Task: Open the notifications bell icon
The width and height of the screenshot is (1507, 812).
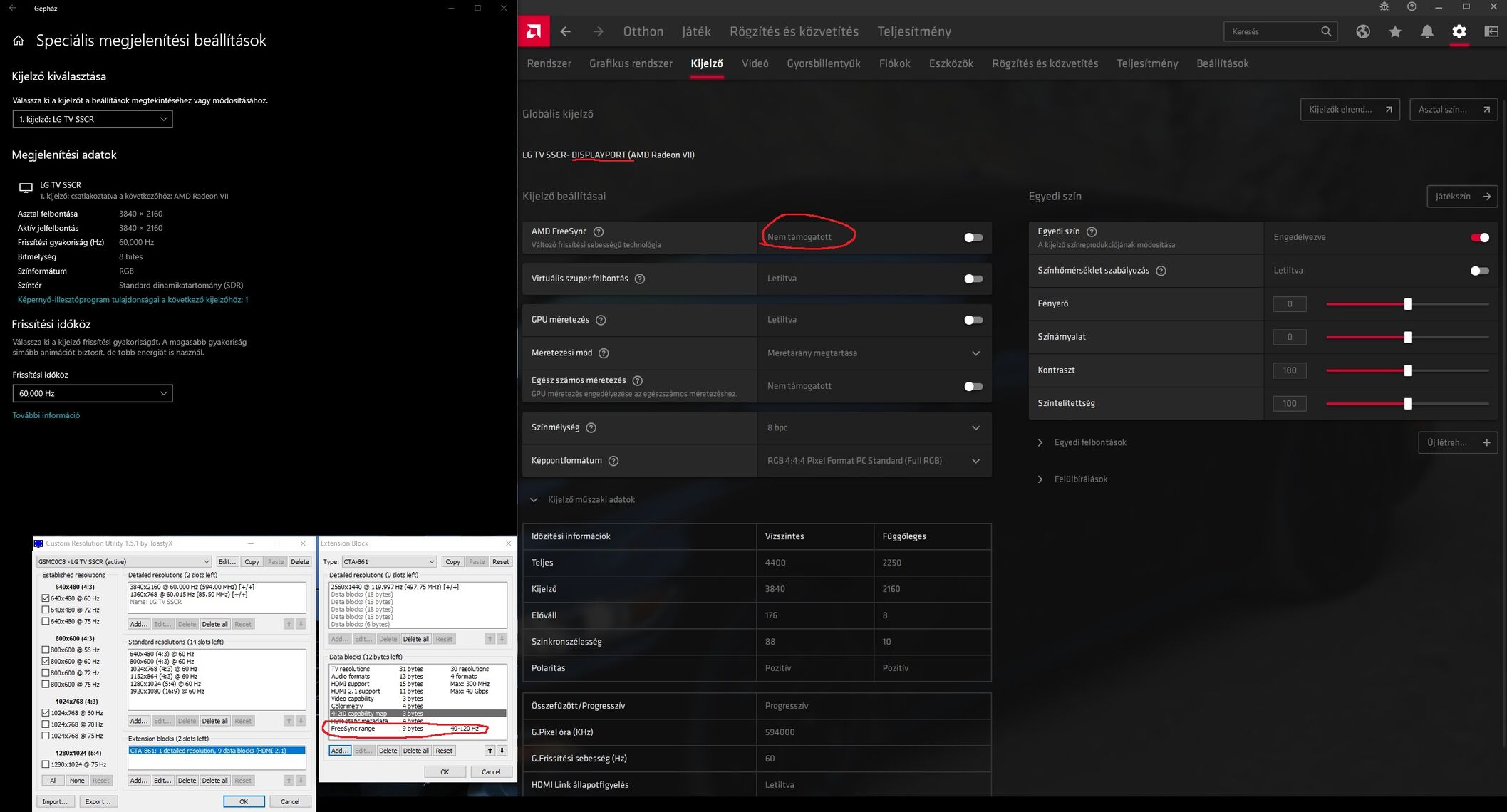Action: click(1426, 31)
